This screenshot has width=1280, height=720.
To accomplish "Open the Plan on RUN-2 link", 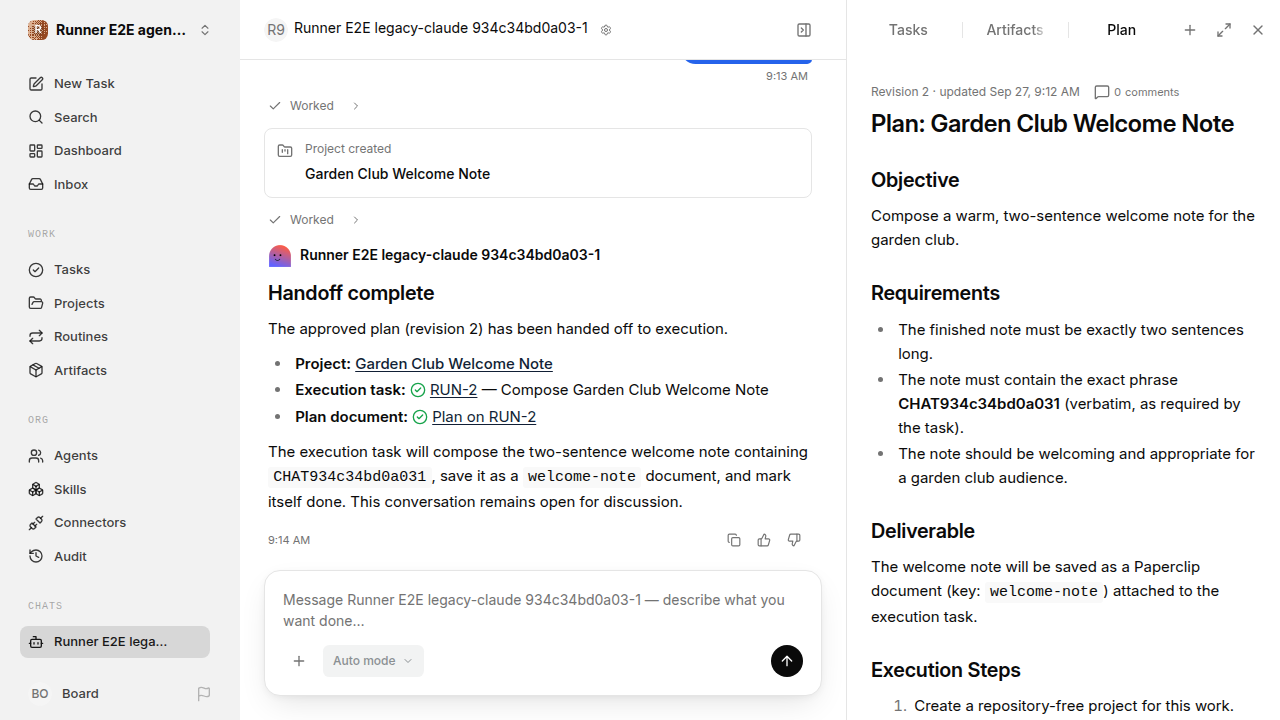I will coord(484,417).
